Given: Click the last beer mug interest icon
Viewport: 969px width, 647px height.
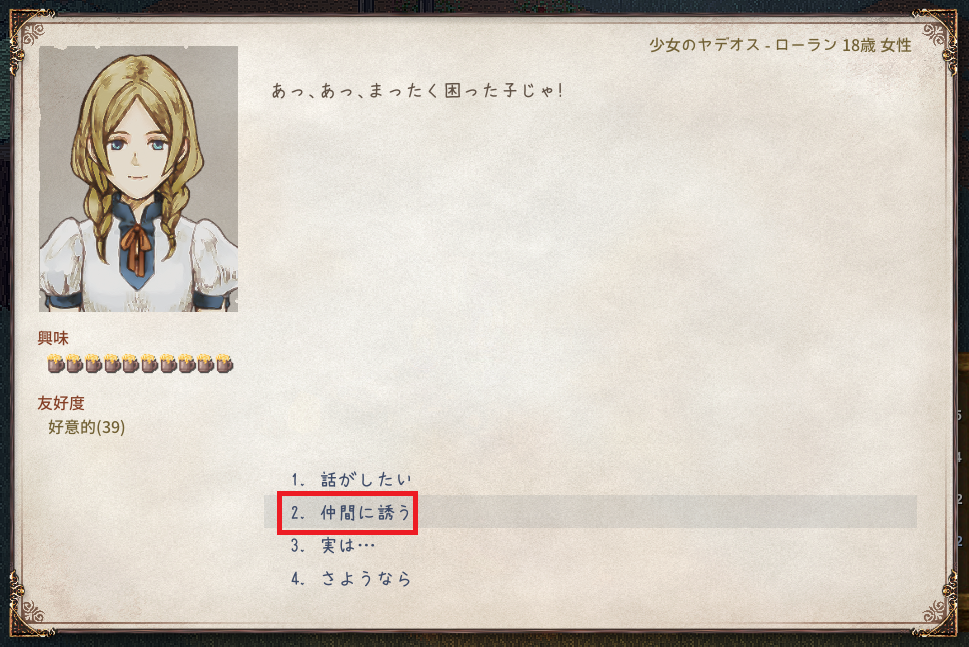Looking at the screenshot, I should (x=224, y=363).
